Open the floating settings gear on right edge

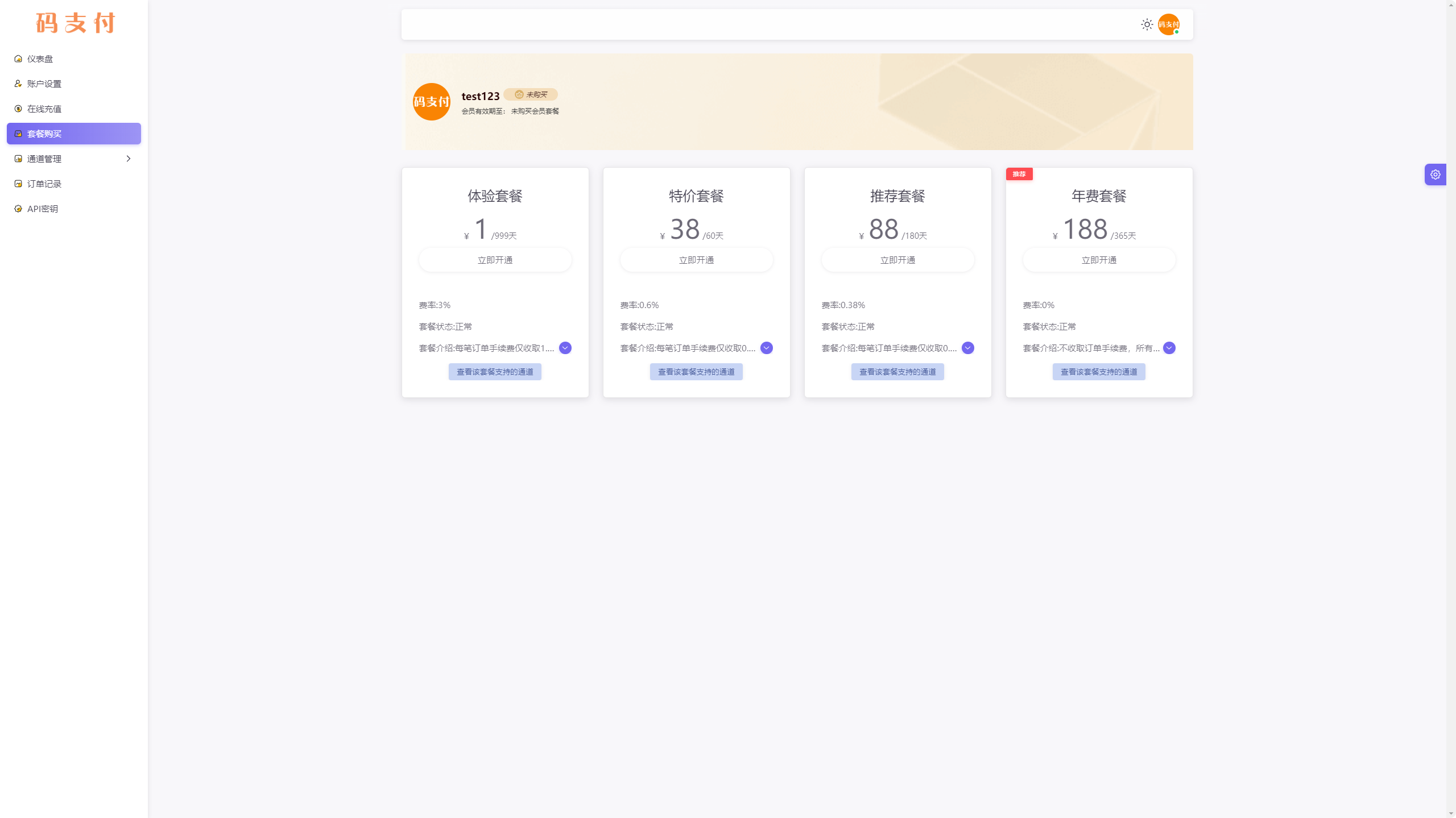click(1435, 174)
